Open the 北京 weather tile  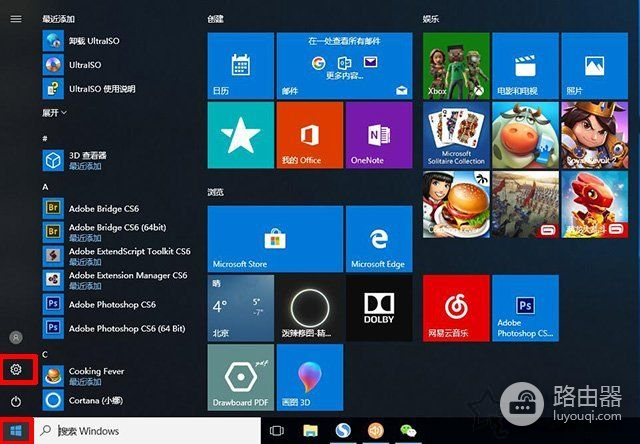pos(240,307)
